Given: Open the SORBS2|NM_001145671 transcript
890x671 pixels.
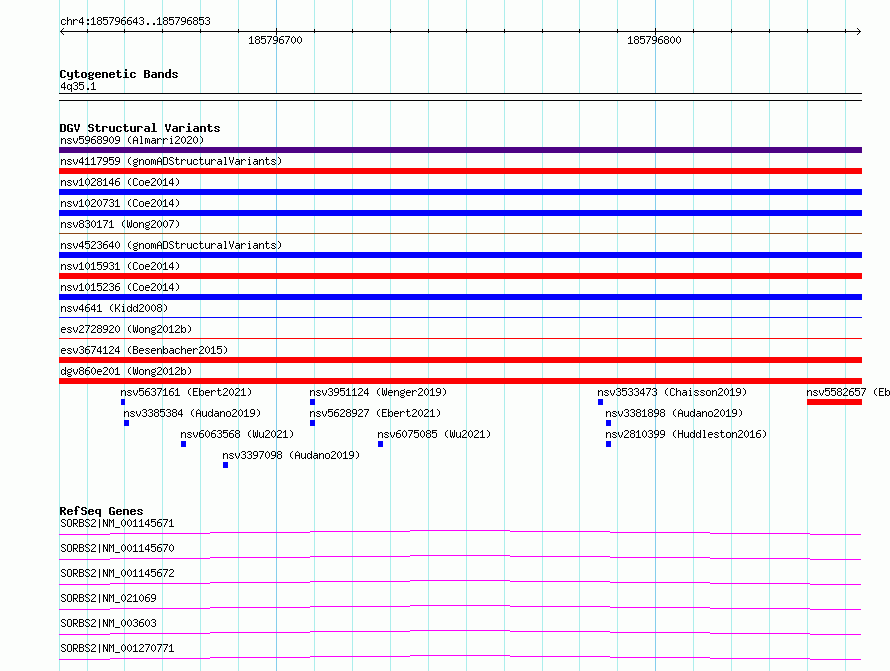Looking at the screenshot, I should click(x=117, y=523).
